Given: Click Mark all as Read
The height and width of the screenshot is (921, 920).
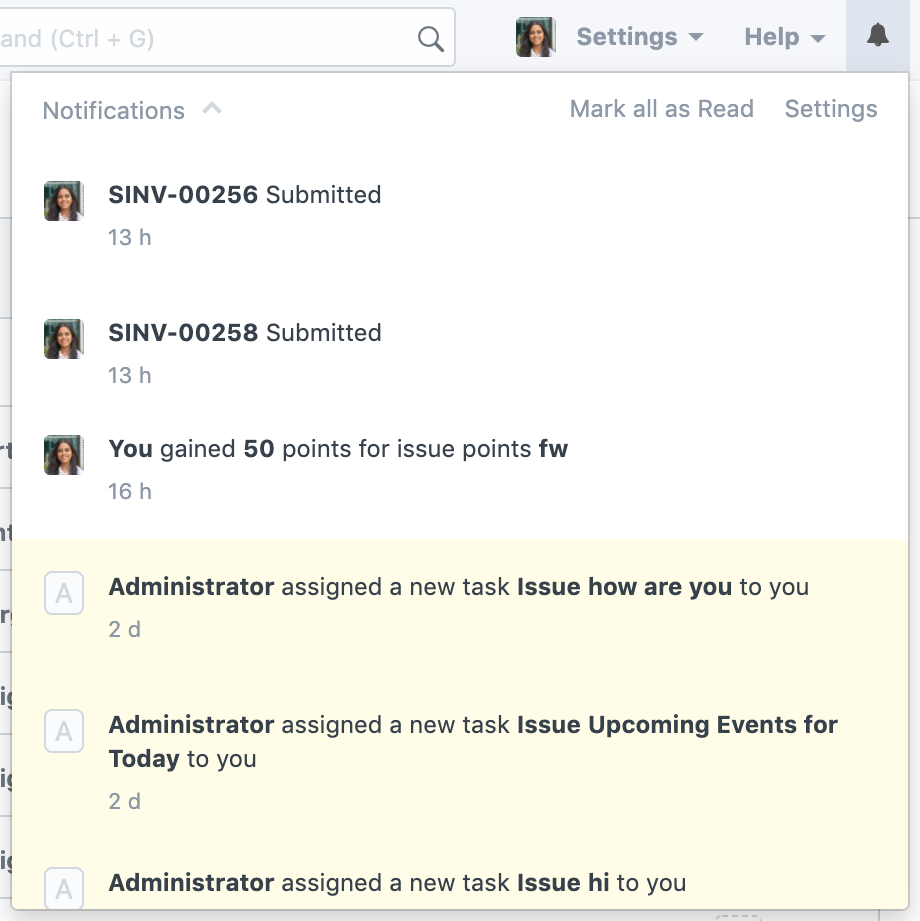Looking at the screenshot, I should click(661, 109).
